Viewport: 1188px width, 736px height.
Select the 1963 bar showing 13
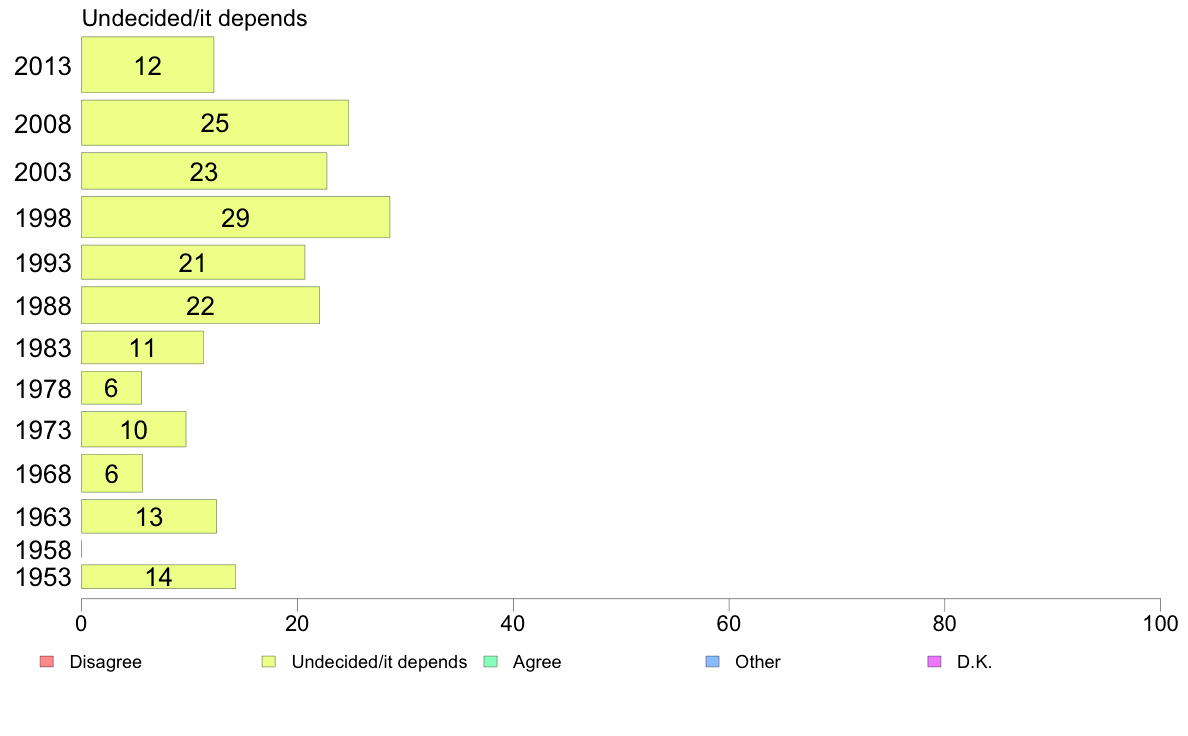(x=149, y=517)
